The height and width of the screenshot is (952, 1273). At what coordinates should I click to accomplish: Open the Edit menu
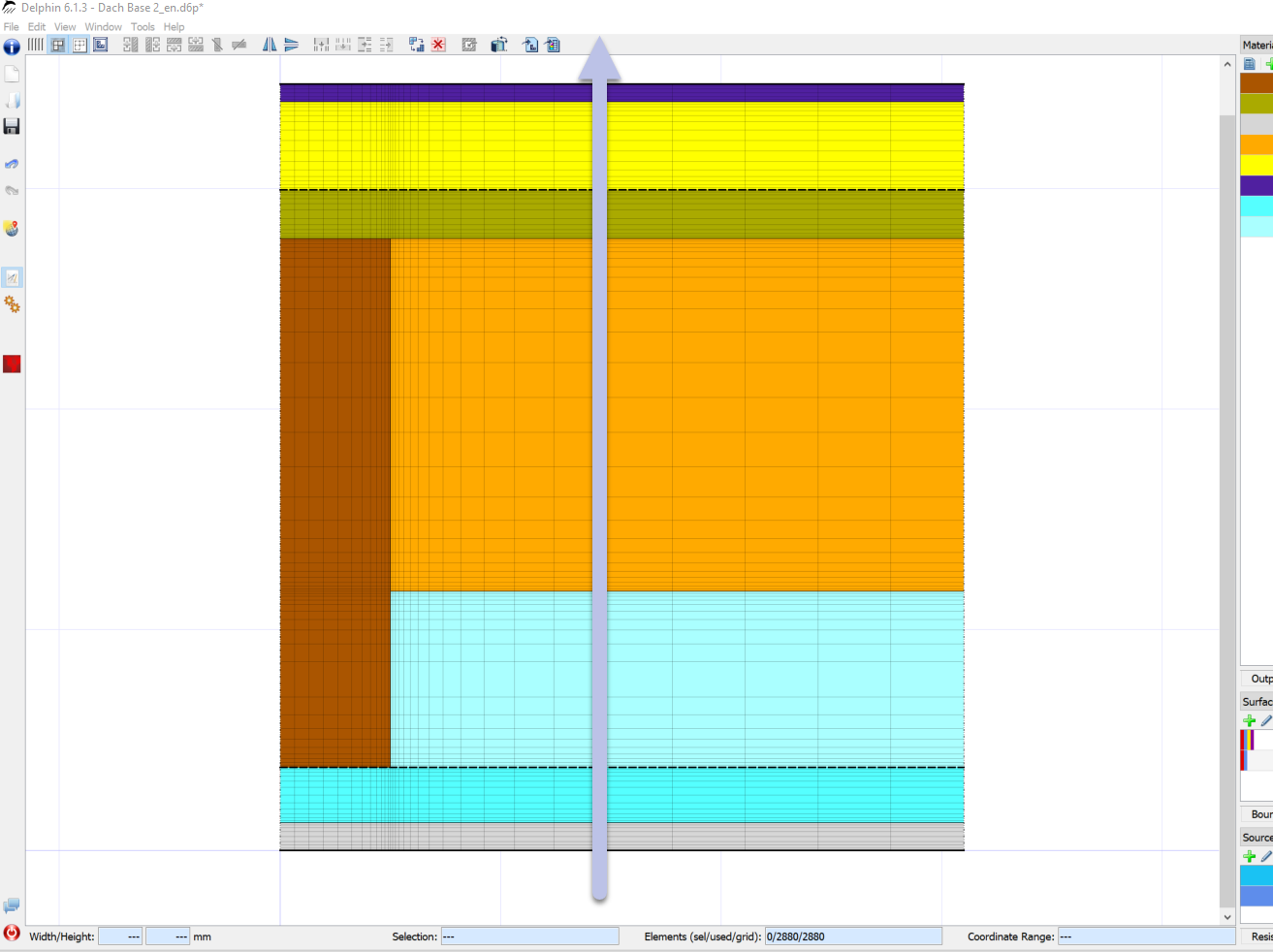pyautogui.click(x=37, y=27)
